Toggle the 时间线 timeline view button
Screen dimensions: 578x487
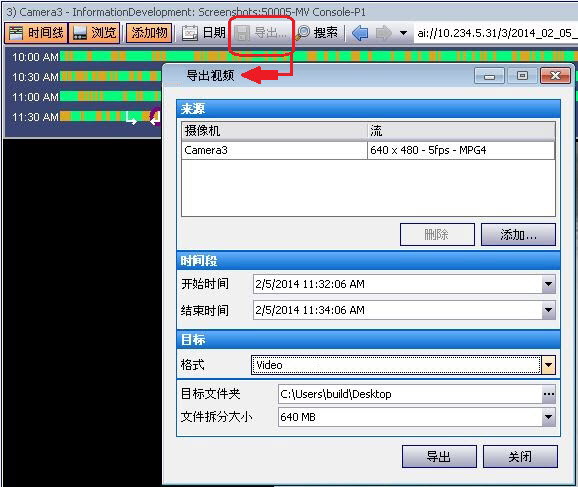pyautogui.click(x=36, y=33)
